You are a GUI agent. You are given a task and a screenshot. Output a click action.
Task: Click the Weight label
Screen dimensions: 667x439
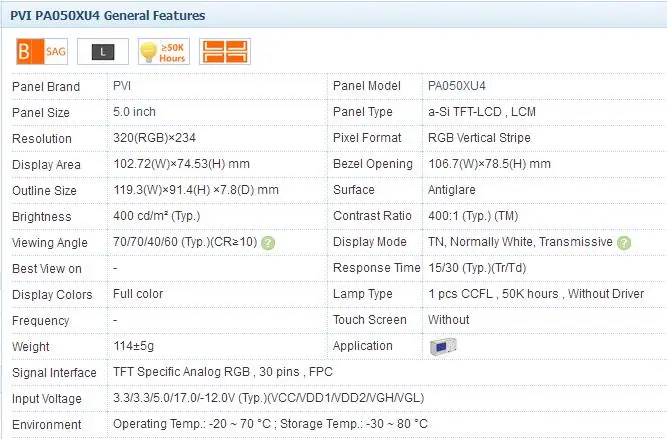click(x=31, y=347)
